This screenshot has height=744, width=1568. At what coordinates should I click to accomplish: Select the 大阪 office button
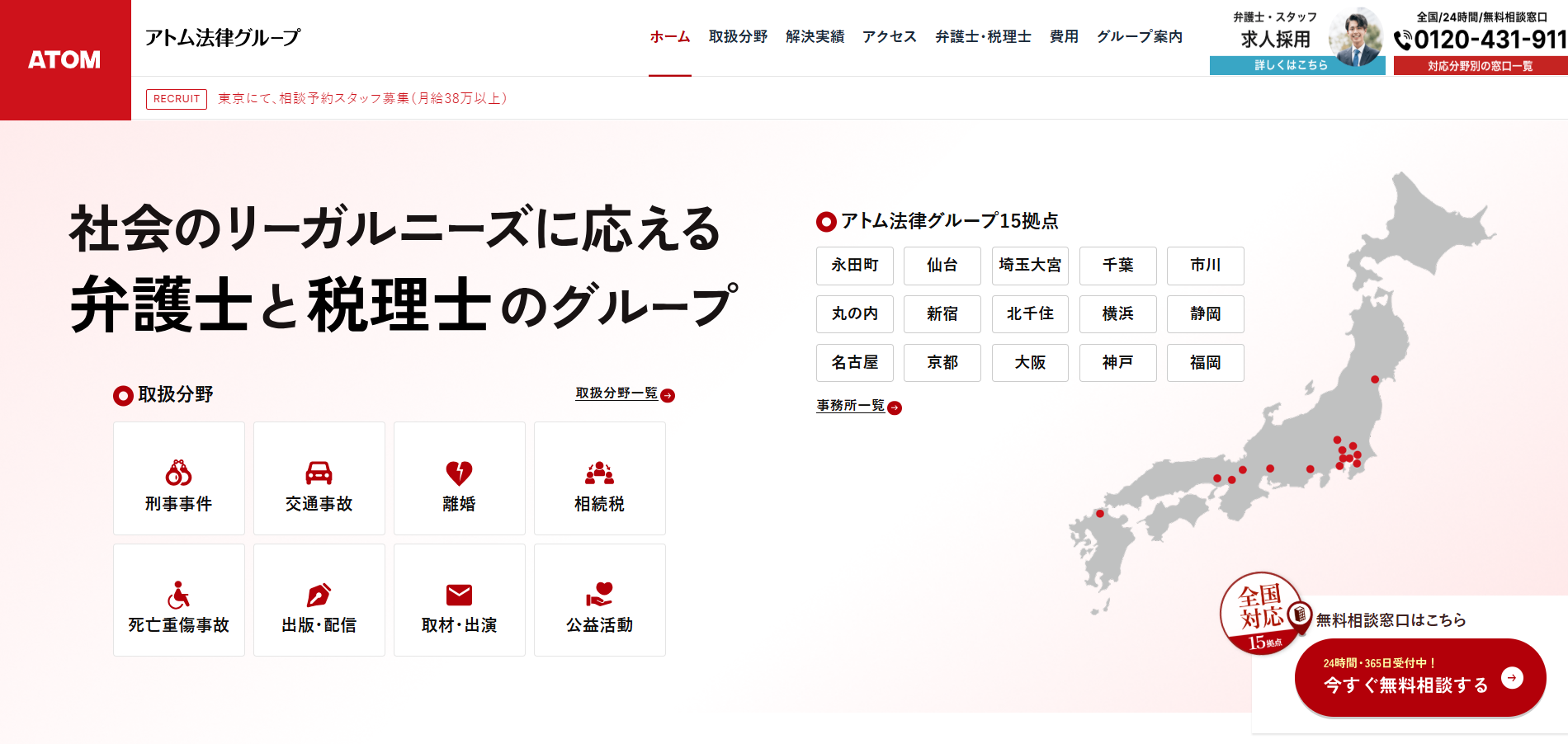tap(1030, 363)
